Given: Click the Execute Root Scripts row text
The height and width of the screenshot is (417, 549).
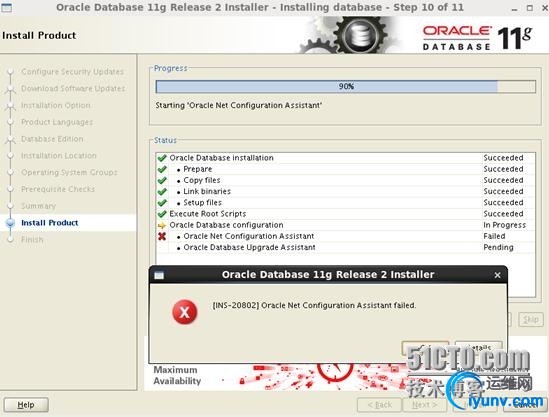Looking at the screenshot, I should [x=208, y=214].
